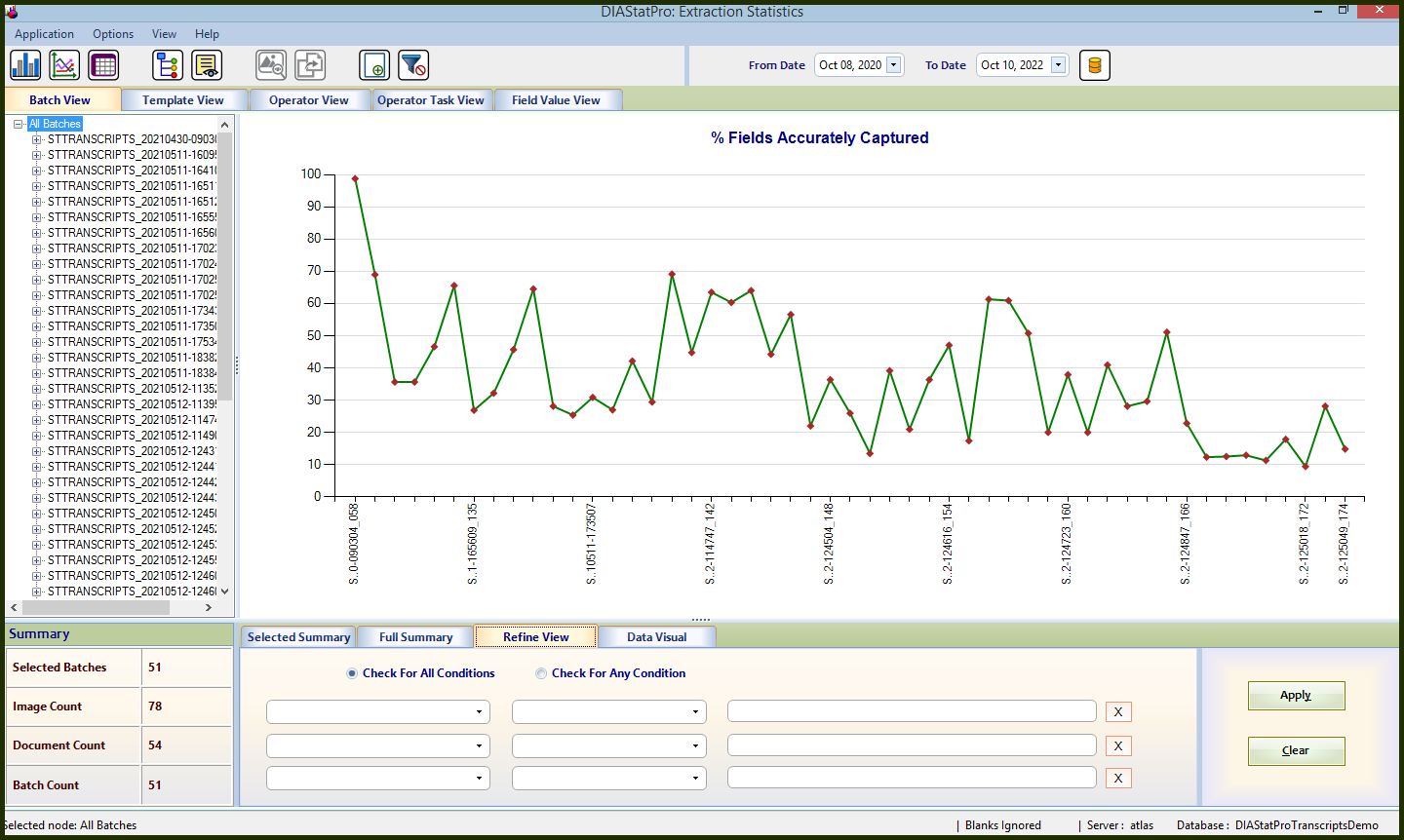Click the clear filter funnel icon
The width and height of the screenshot is (1404, 840).
tap(413, 65)
